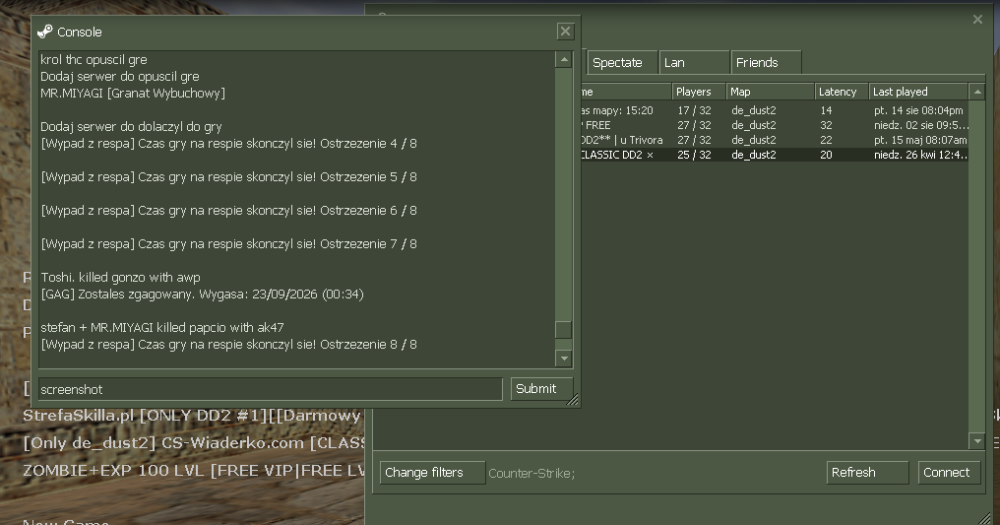Click CS-Wiaderko.com Only de_dust2 link
This screenshot has height=525, width=1000.
[x=195, y=443]
